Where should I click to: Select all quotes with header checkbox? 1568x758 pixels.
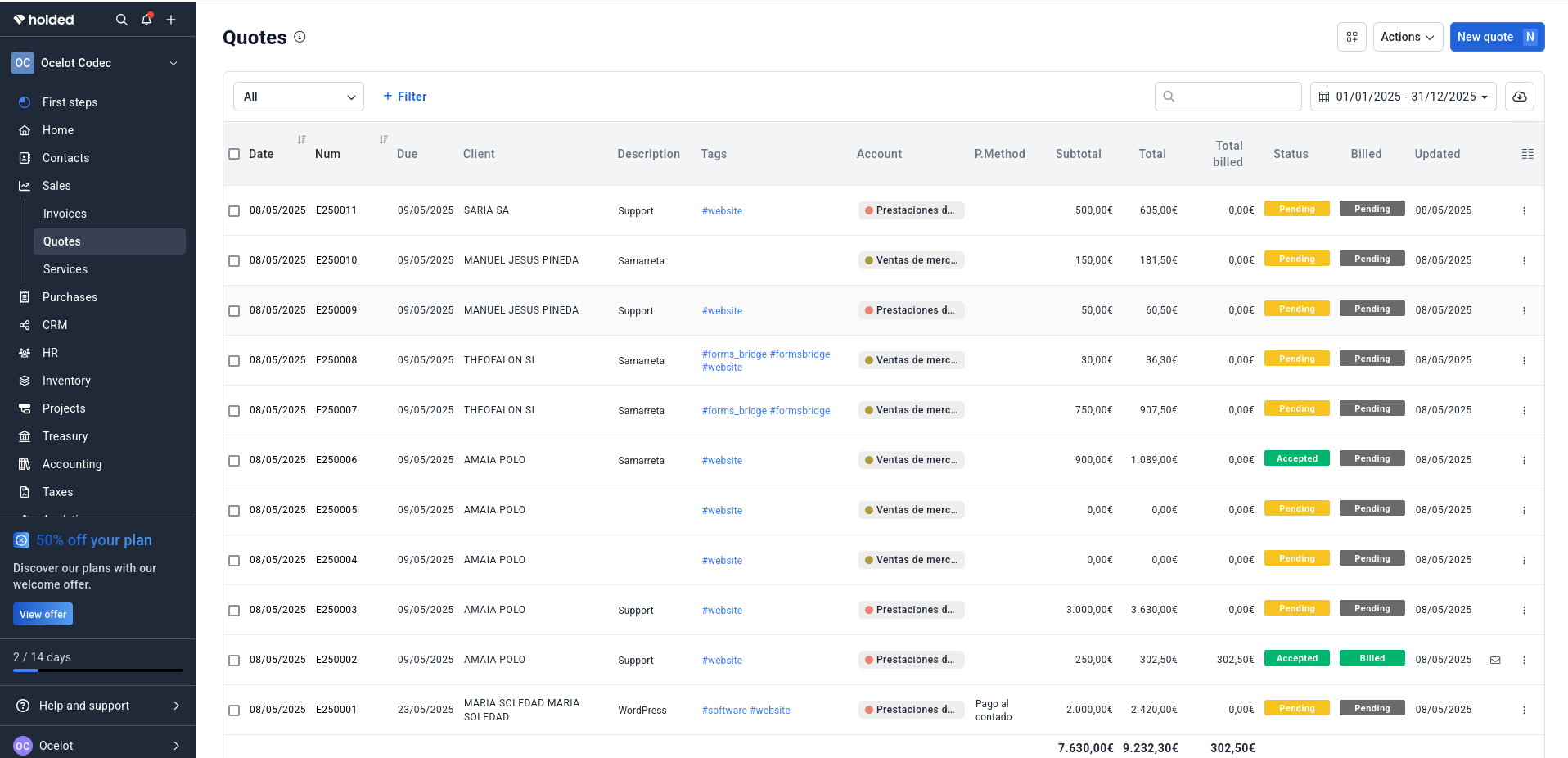[x=234, y=154]
